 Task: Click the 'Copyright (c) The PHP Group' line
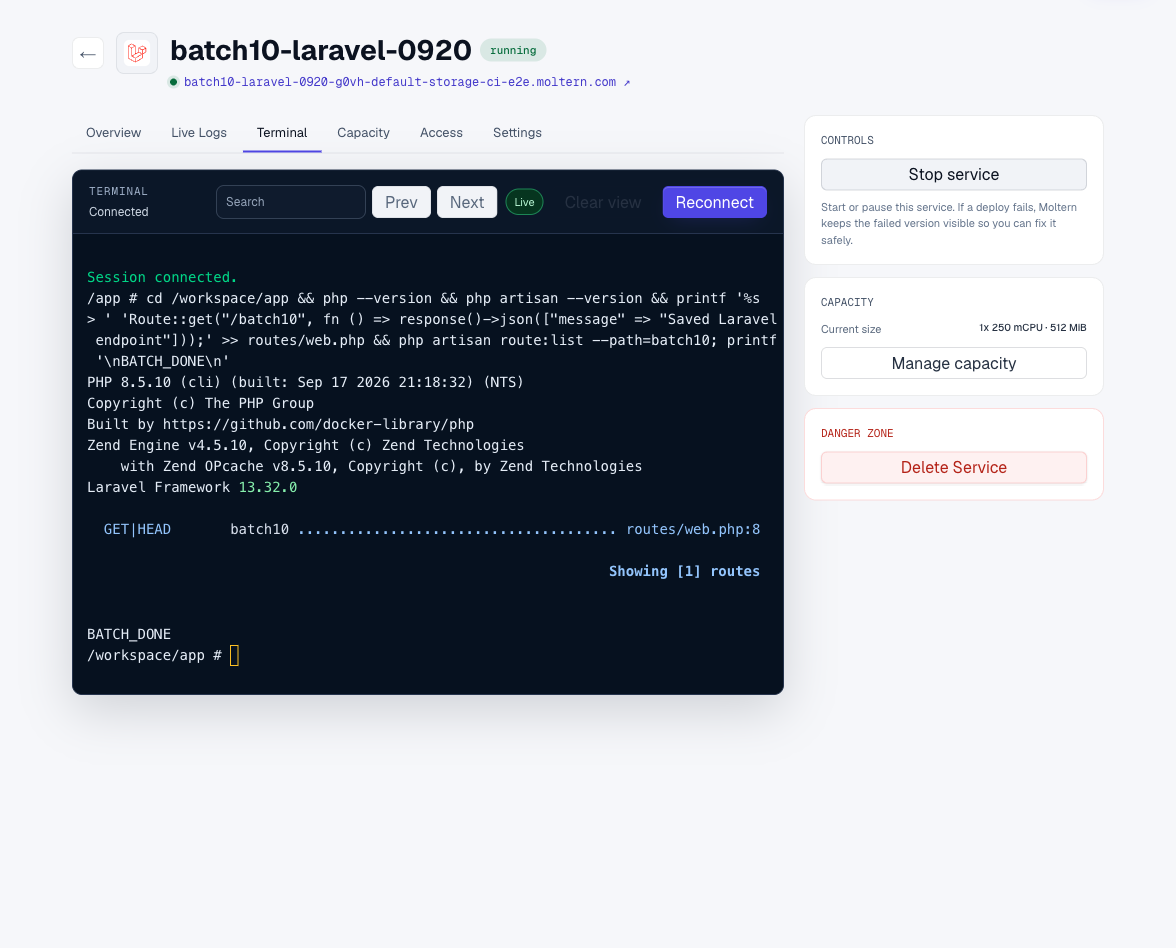[x=200, y=403]
